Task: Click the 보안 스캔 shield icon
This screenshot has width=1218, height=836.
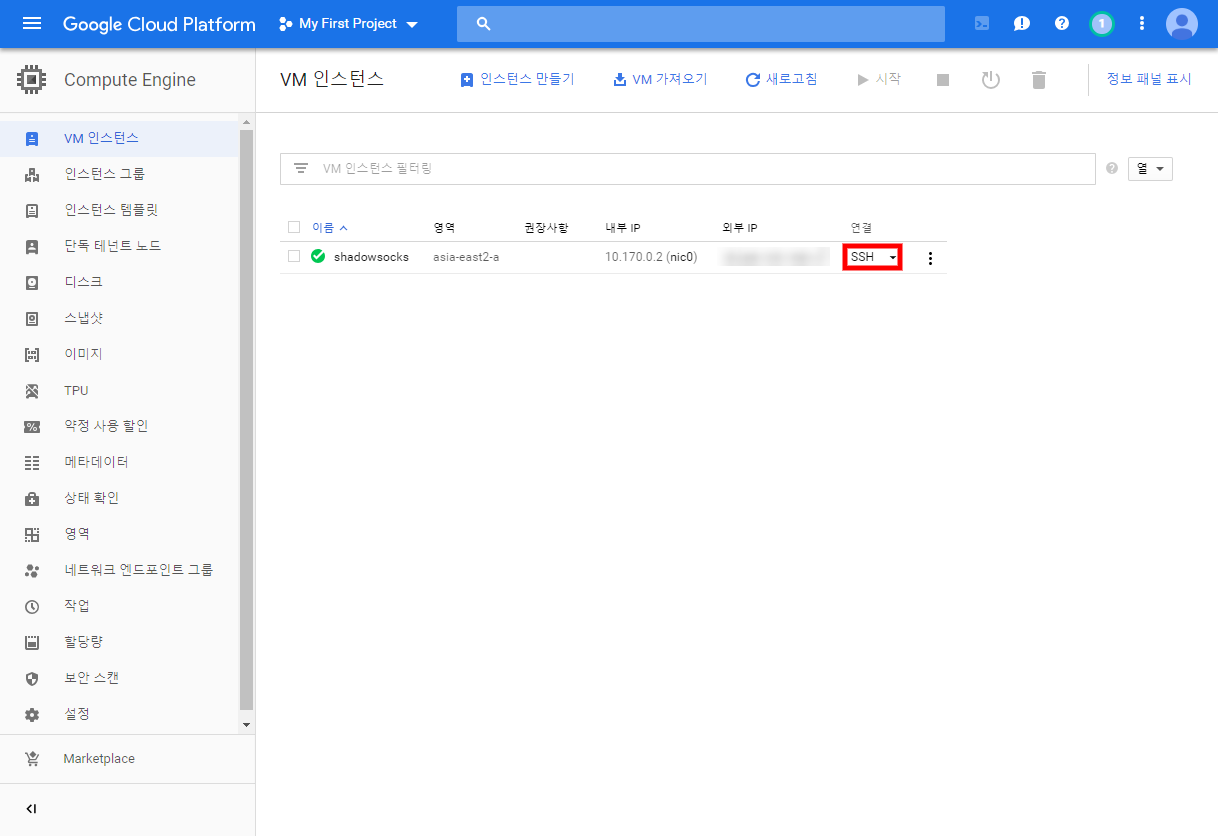Action: click(32, 678)
